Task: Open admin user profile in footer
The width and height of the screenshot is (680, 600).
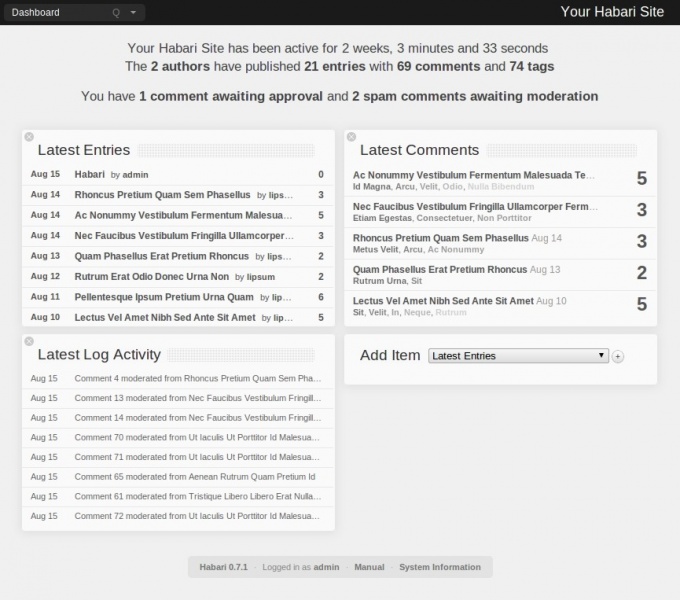Action: coord(326,567)
